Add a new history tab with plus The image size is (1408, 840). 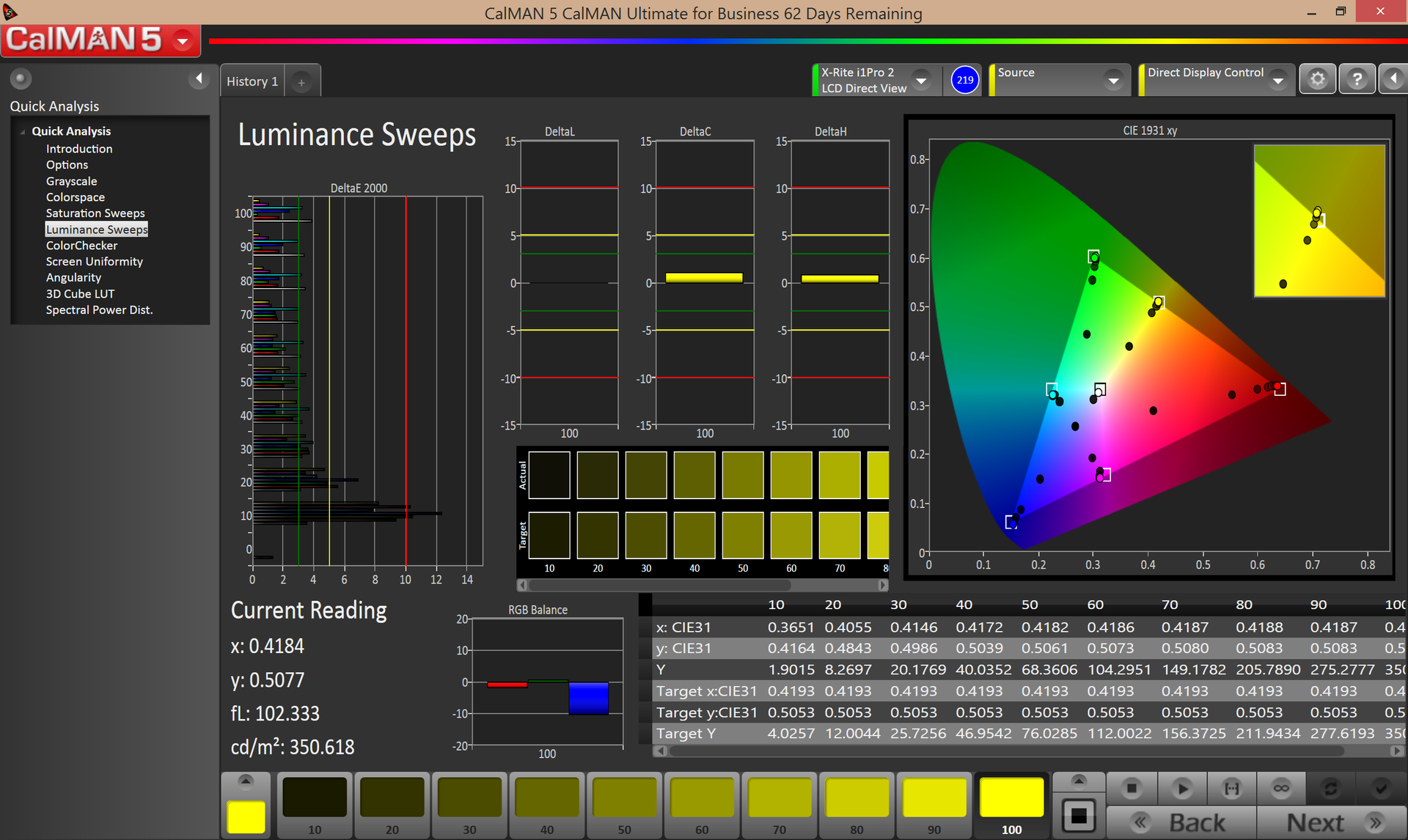click(301, 82)
